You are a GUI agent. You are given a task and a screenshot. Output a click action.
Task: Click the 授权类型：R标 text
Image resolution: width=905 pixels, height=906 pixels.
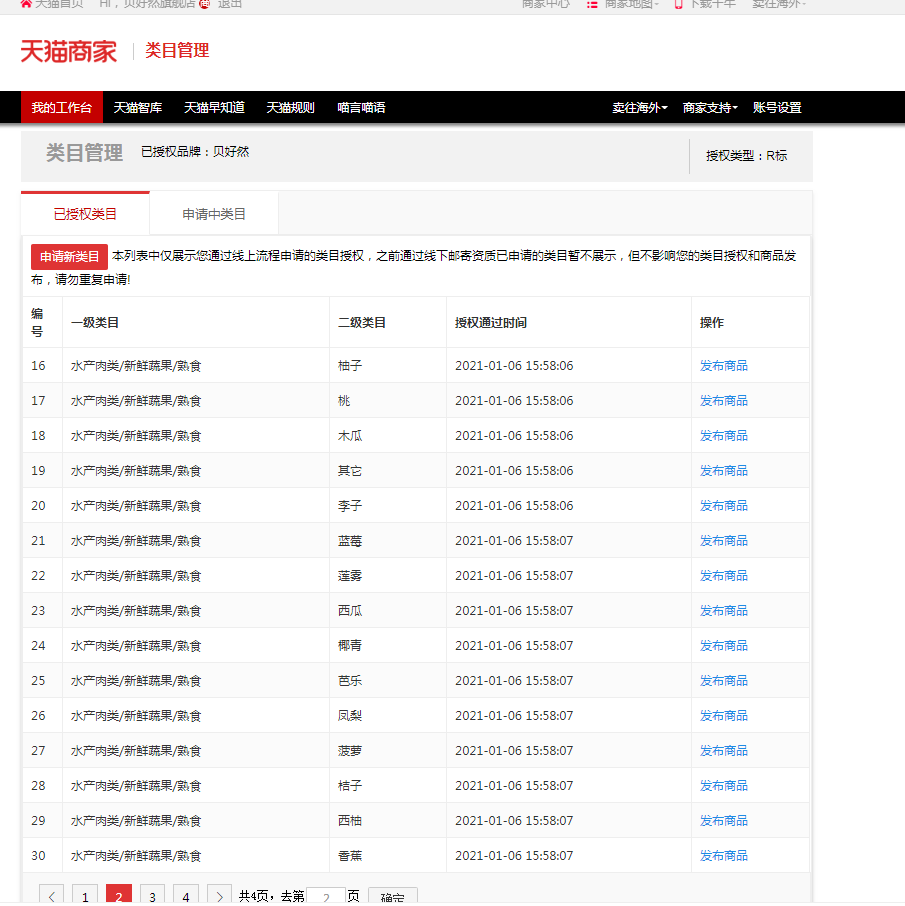click(x=746, y=155)
